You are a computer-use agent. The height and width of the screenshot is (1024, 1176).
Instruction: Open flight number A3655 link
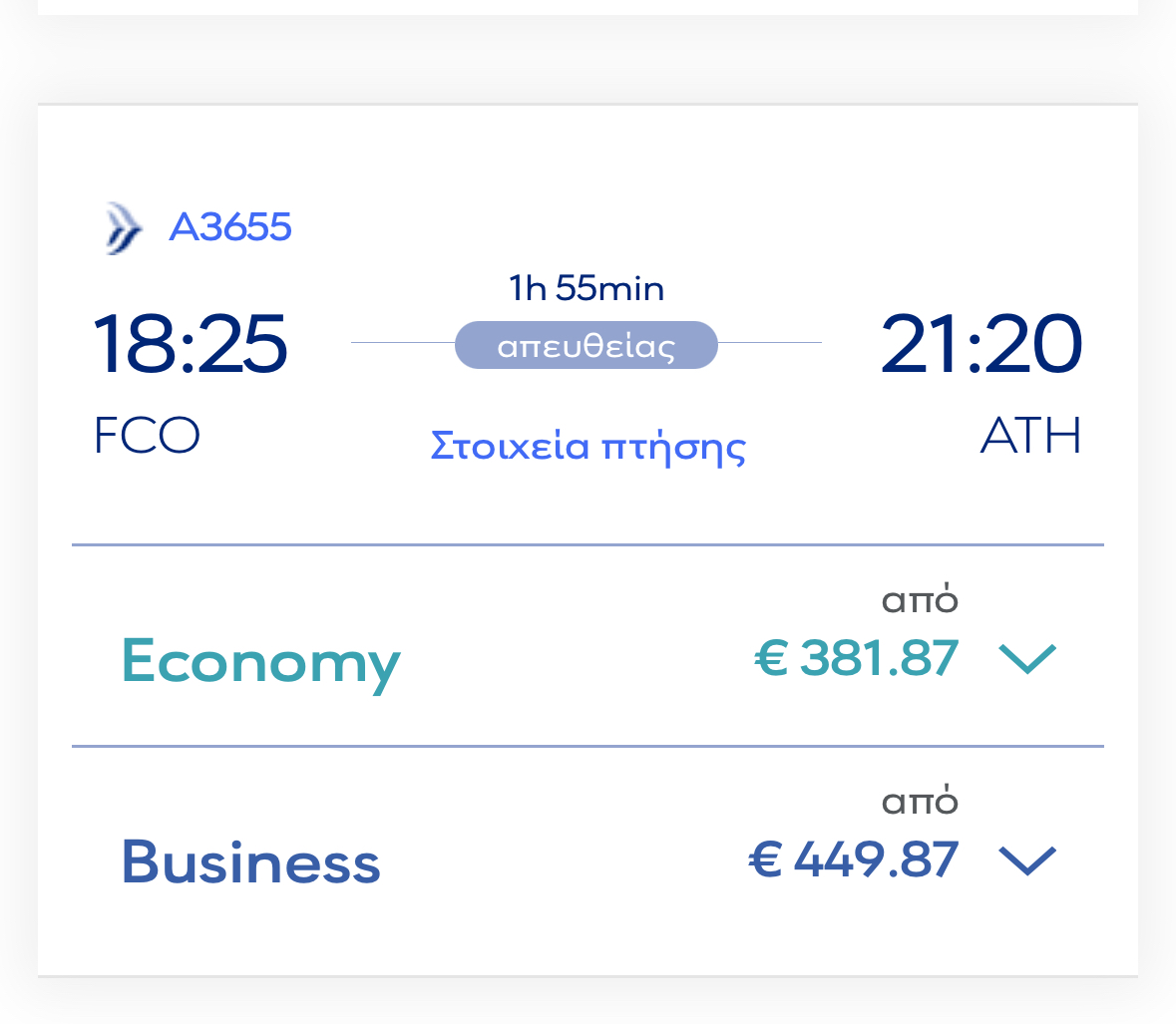(x=229, y=226)
